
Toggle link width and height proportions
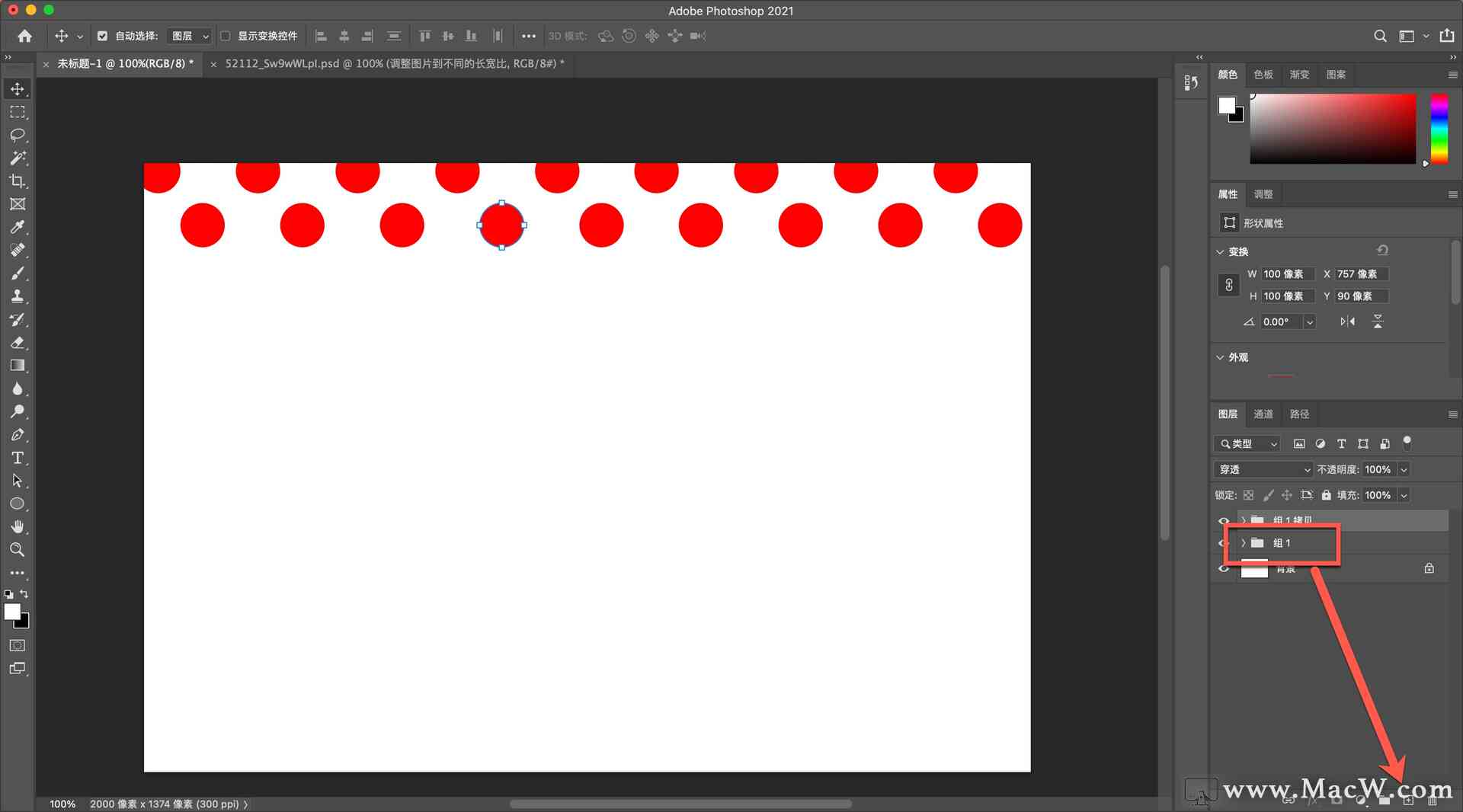click(x=1228, y=285)
